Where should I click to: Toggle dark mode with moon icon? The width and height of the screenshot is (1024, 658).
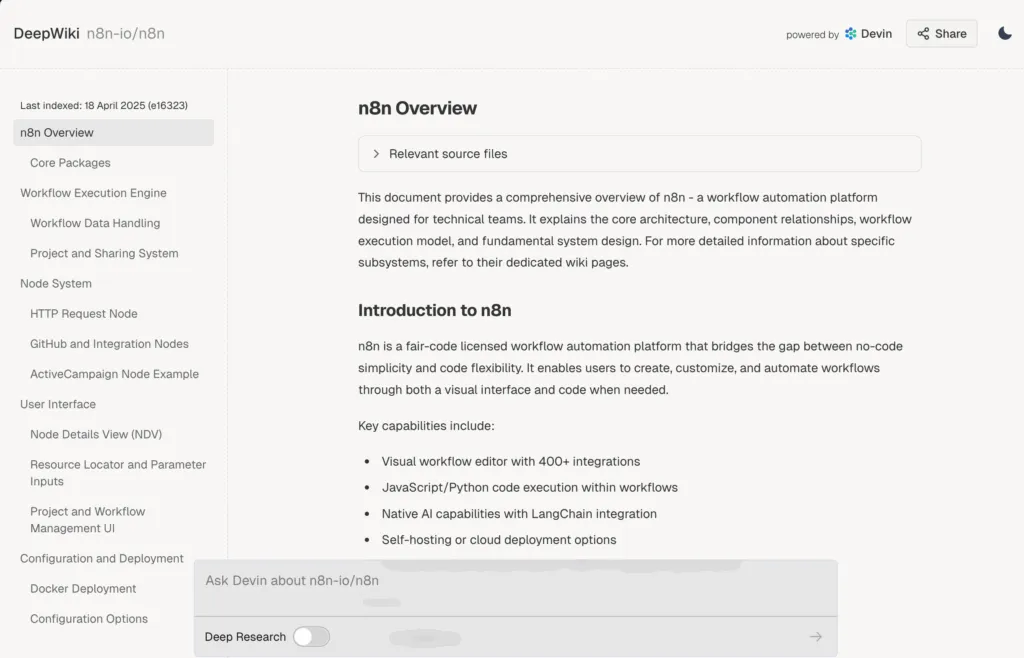point(1005,33)
